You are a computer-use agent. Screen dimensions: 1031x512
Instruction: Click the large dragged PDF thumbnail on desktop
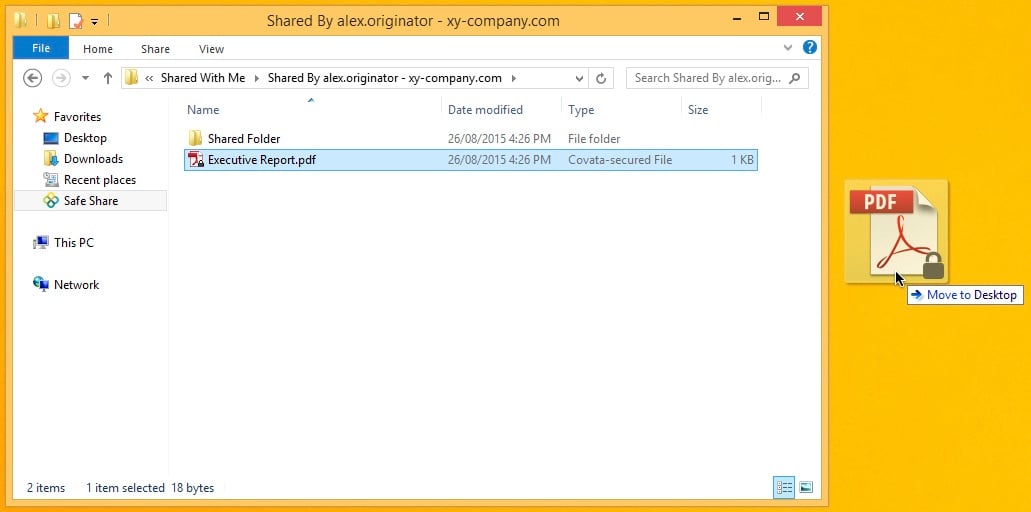point(897,231)
